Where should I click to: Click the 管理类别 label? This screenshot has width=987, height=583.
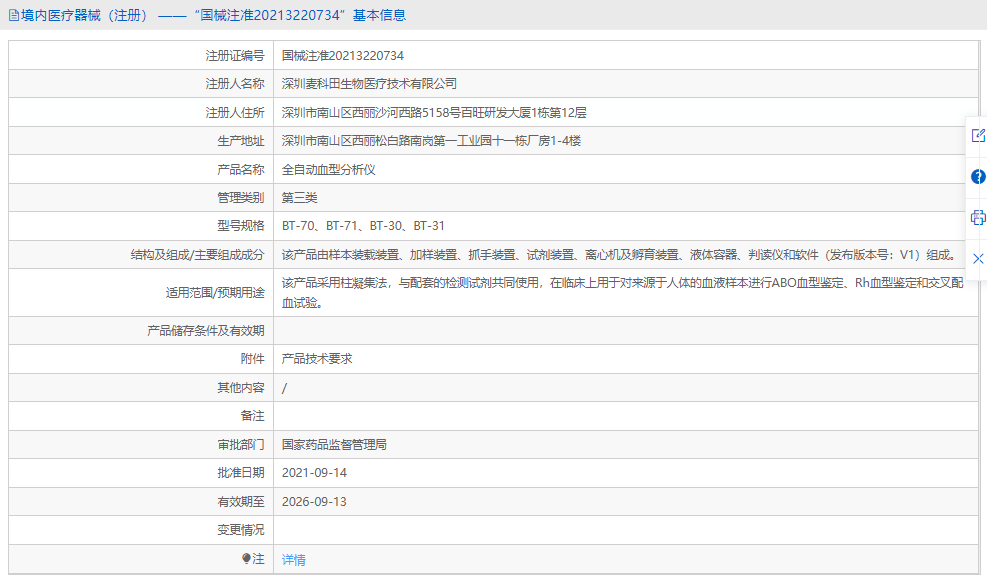[x=241, y=198]
